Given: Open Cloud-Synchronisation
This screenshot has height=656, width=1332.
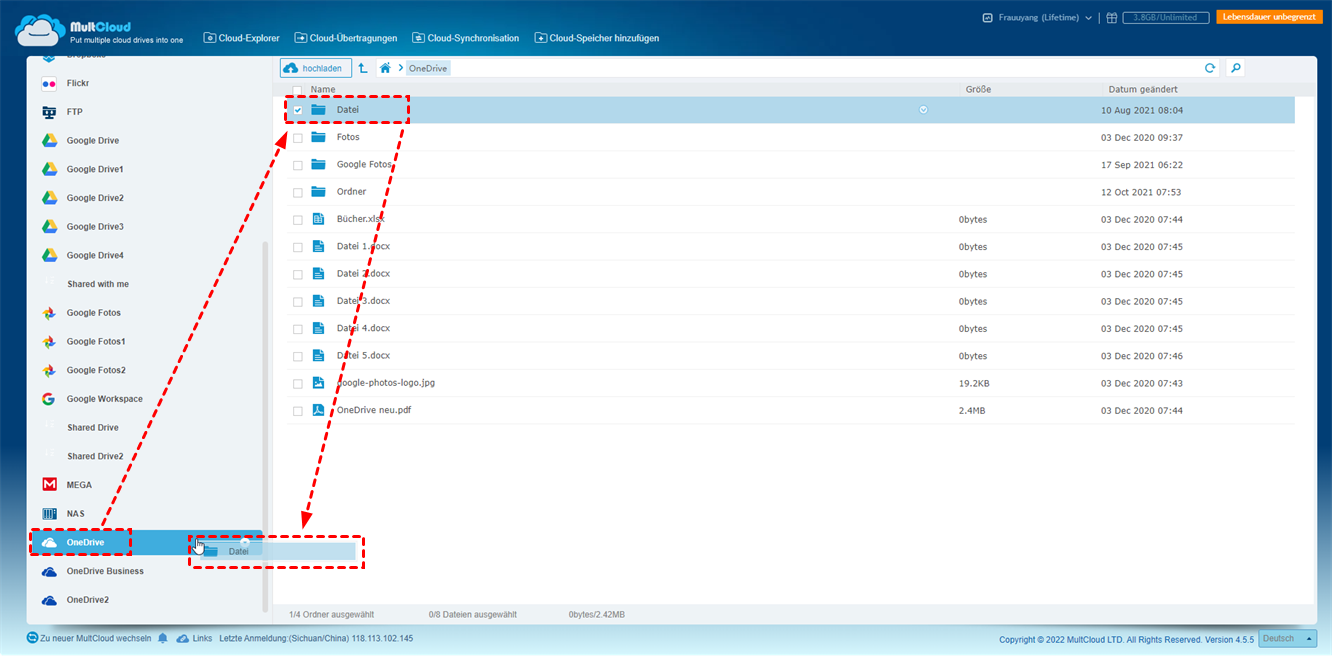Looking at the screenshot, I should coord(465,38).
